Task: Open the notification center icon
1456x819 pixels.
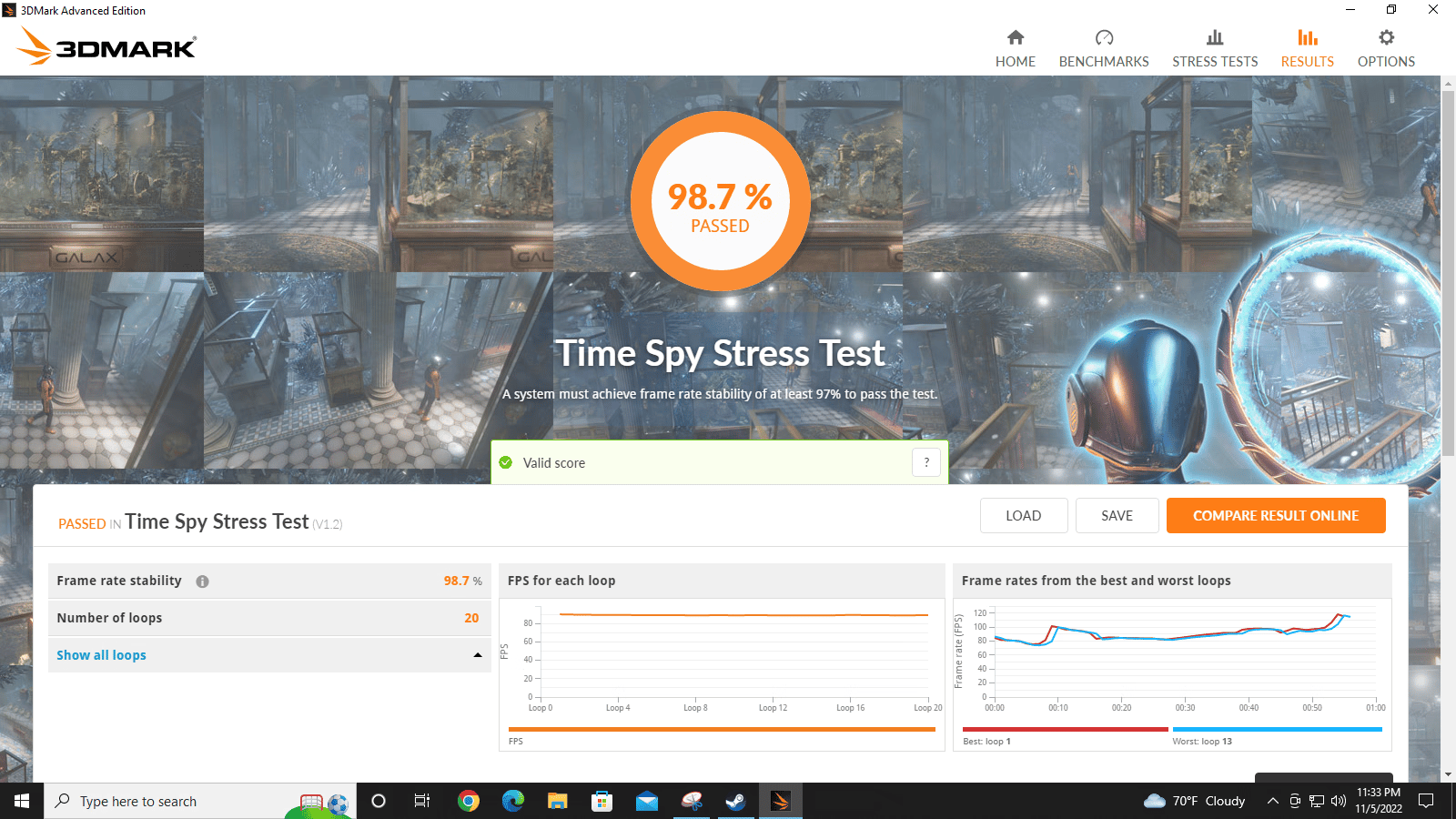Action: coord(1426,801)
